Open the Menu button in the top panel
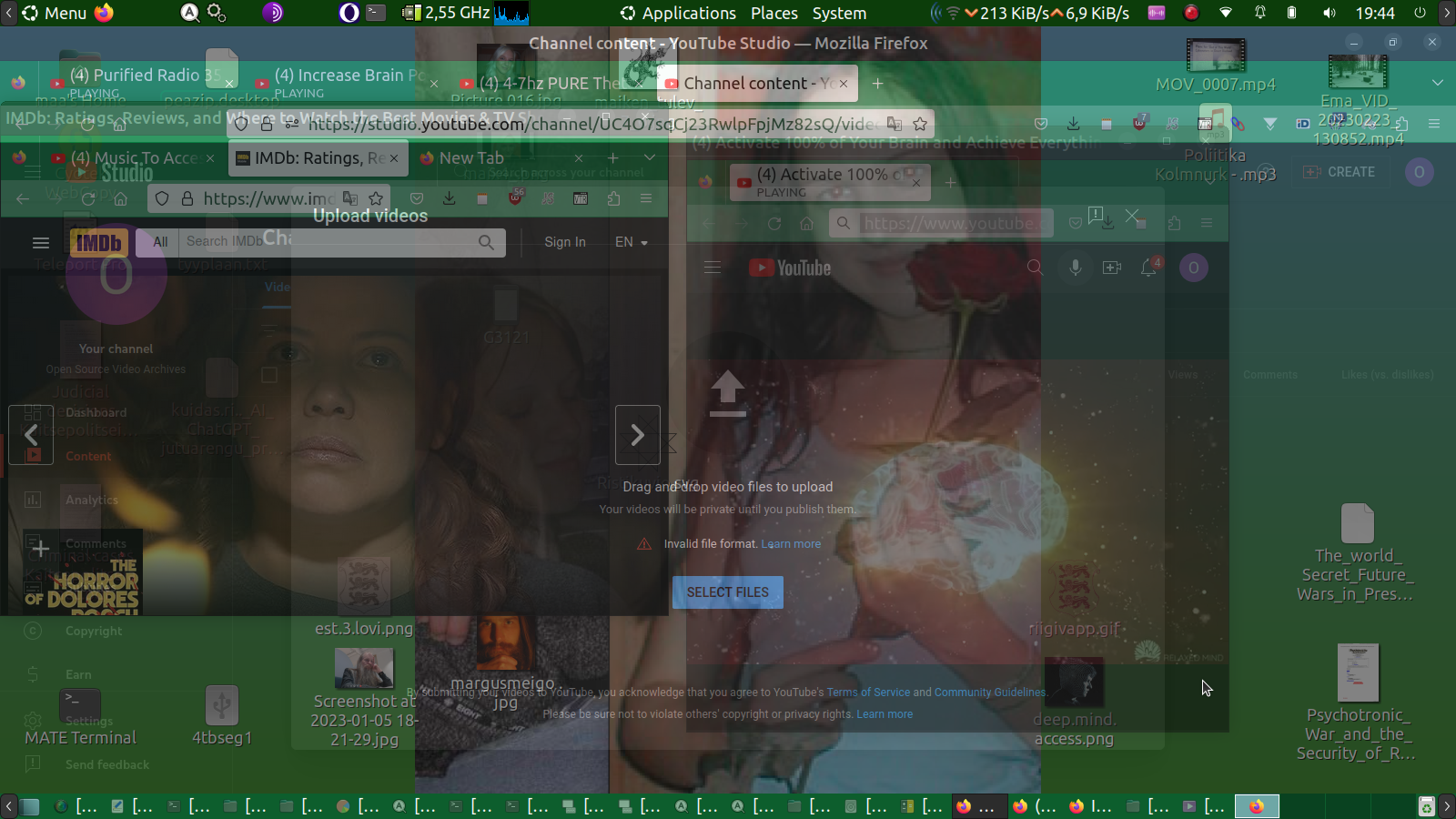 click(55, 13)
